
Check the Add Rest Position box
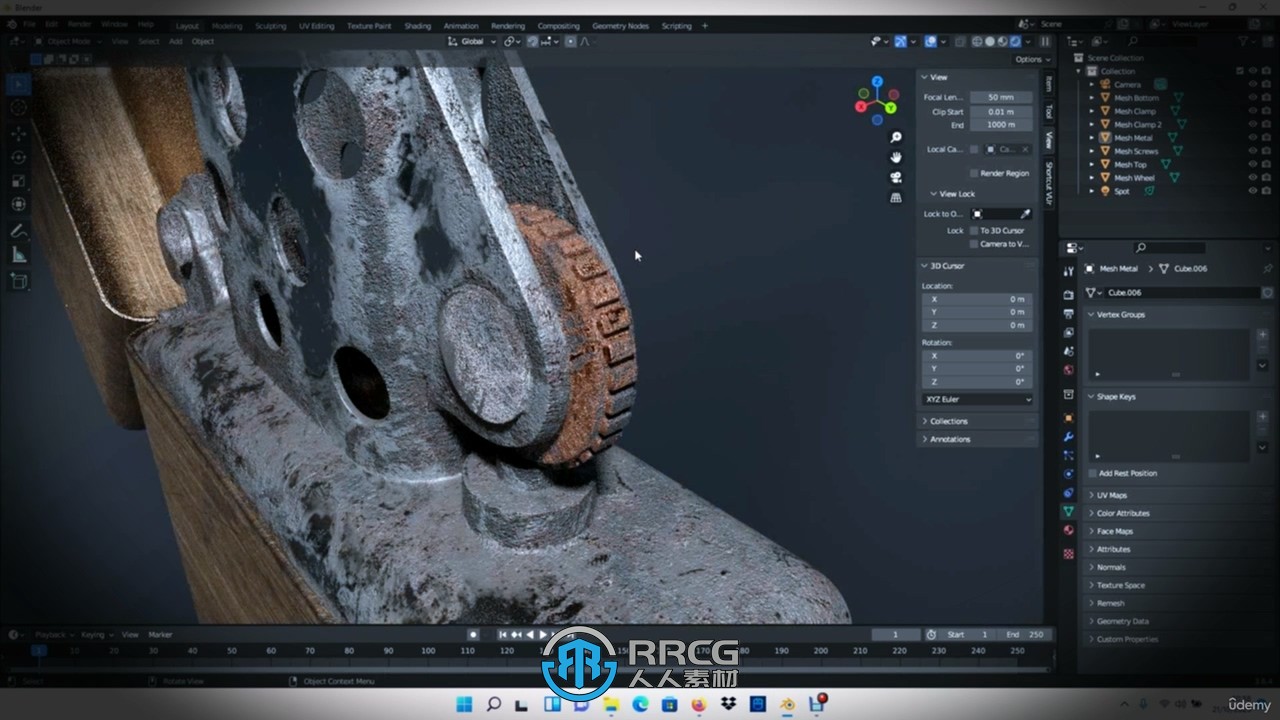(x=1093, y=473)
